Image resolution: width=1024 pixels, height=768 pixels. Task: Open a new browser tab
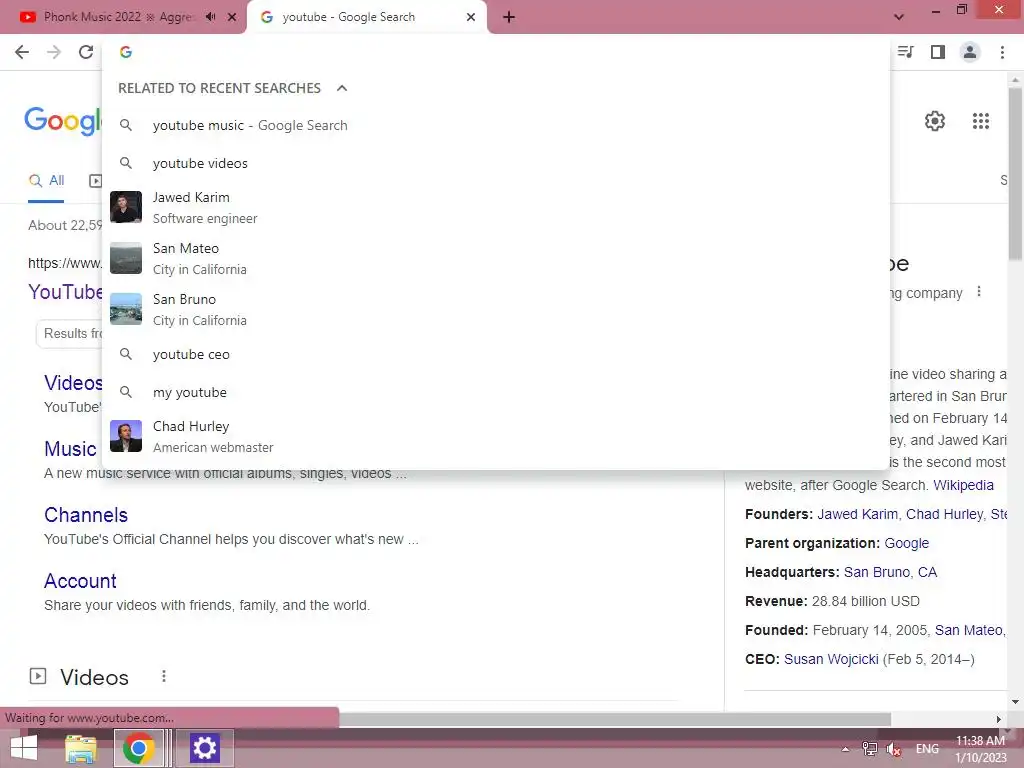pos(509,17)
